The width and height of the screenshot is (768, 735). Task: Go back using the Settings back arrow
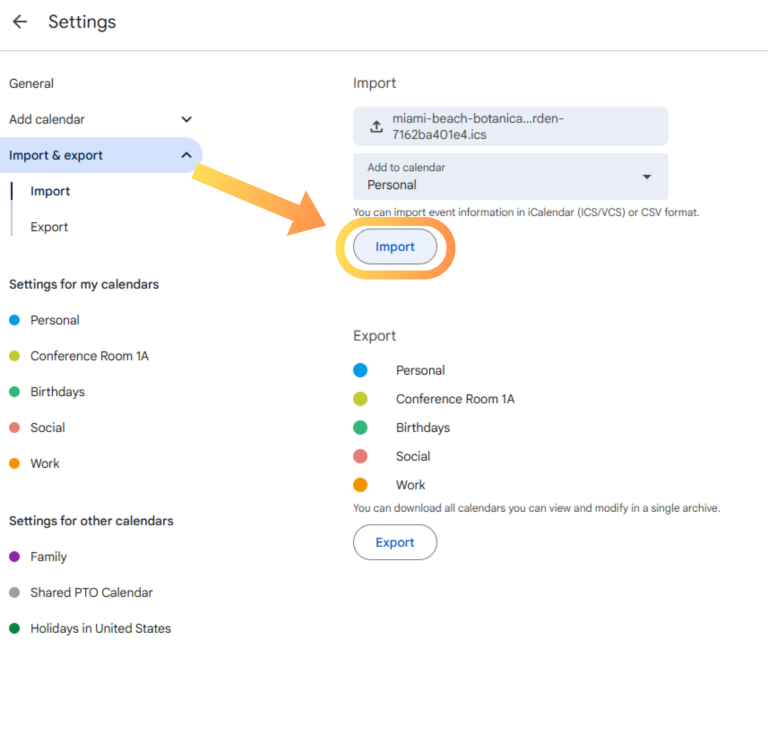point(20,22)
